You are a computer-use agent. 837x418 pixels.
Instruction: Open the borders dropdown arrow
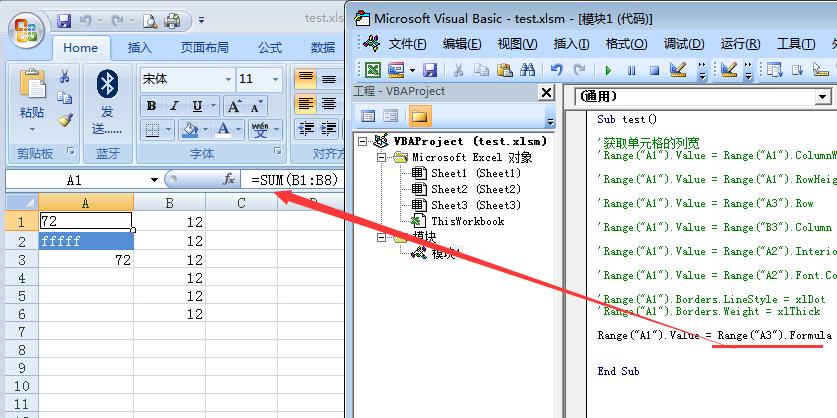[x=169, y=129]
